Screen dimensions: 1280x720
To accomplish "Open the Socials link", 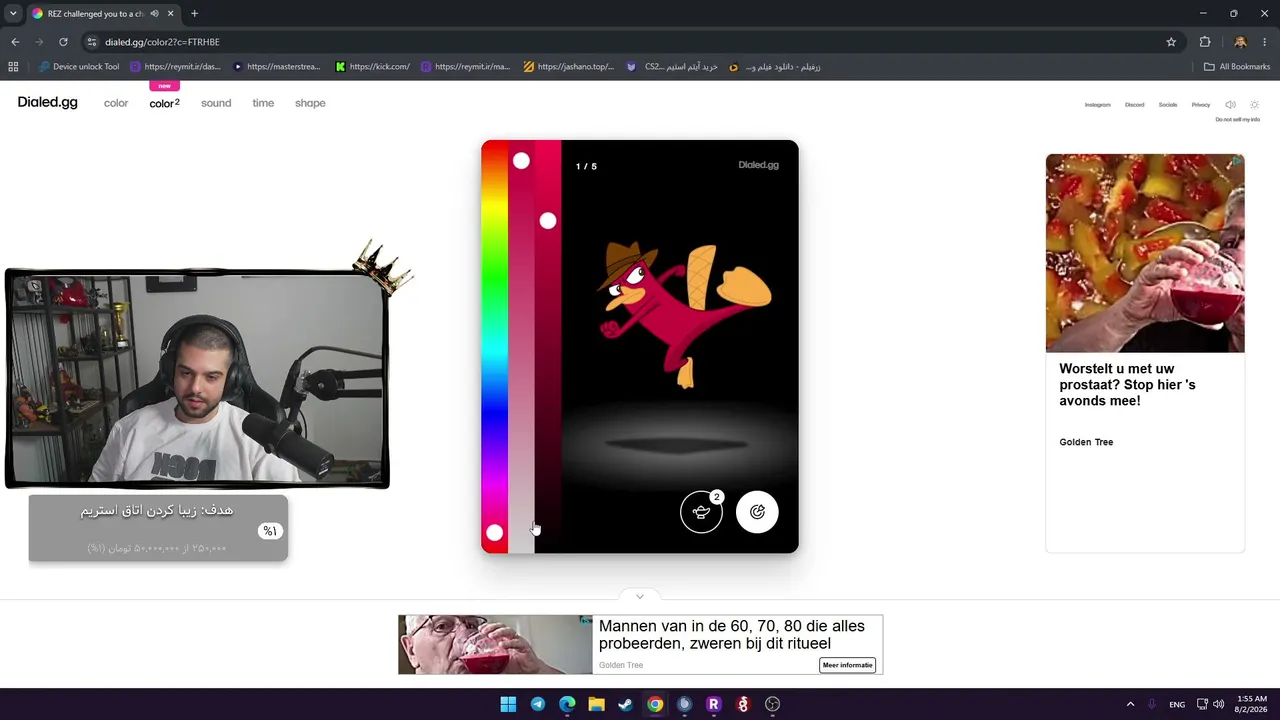I will click(1168, 105).
